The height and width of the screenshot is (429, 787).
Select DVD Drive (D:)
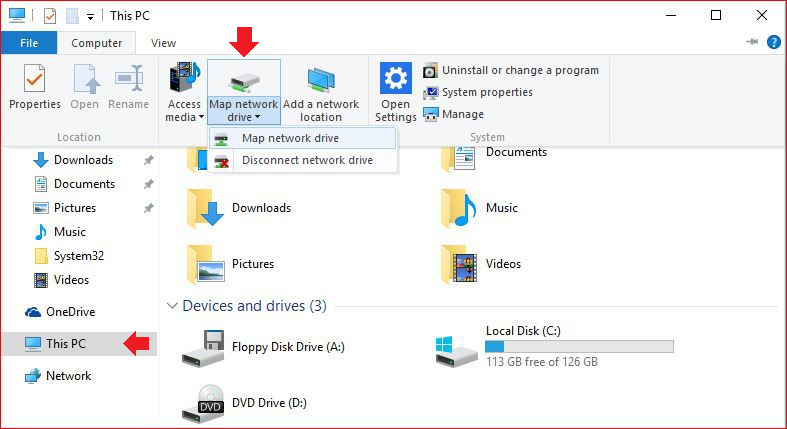pos(244,403)
